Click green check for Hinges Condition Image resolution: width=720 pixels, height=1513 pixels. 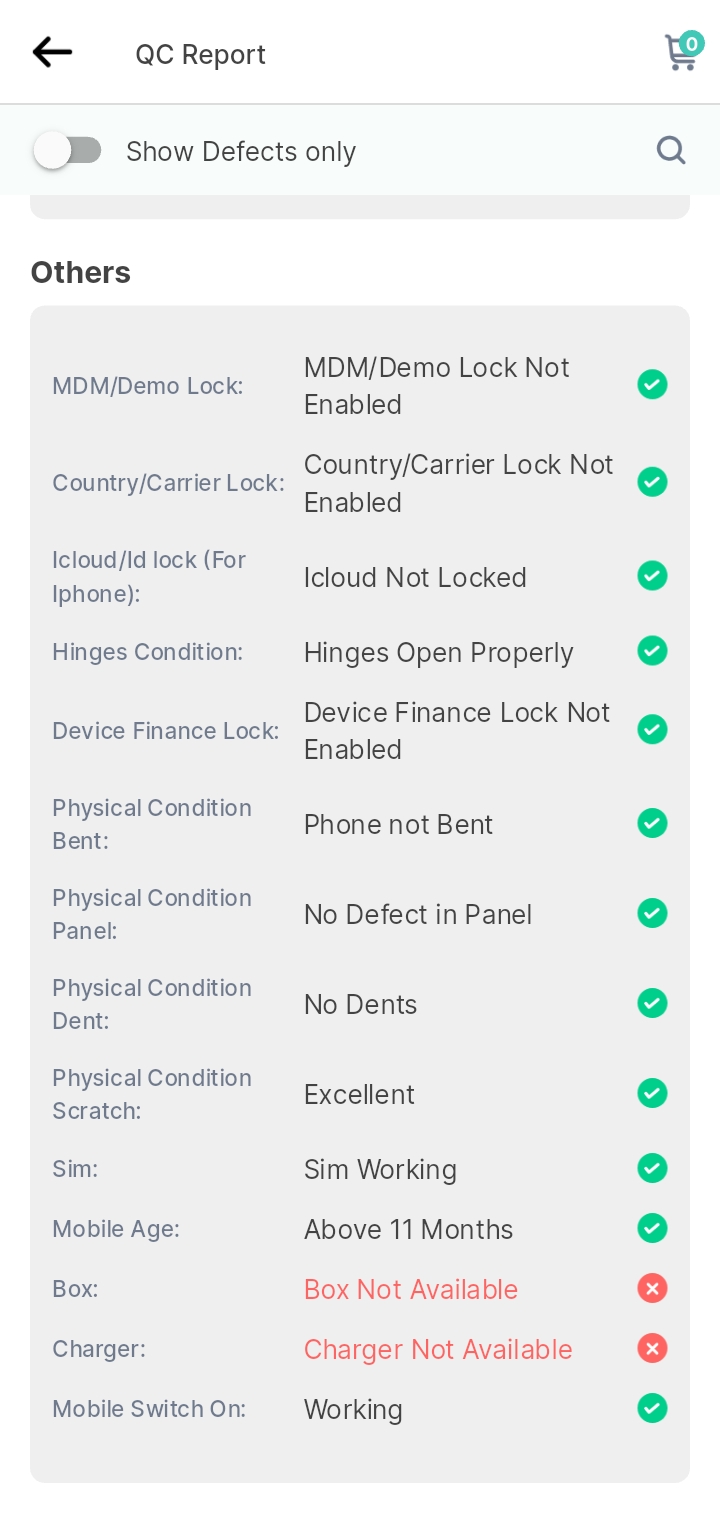pyautogui.click(x=652, y=651)
